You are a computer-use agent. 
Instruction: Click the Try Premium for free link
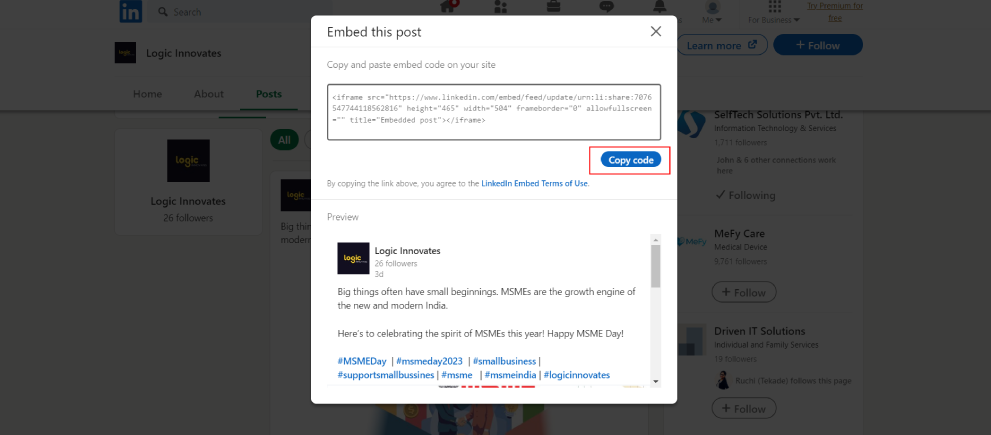tap(835, 12)
